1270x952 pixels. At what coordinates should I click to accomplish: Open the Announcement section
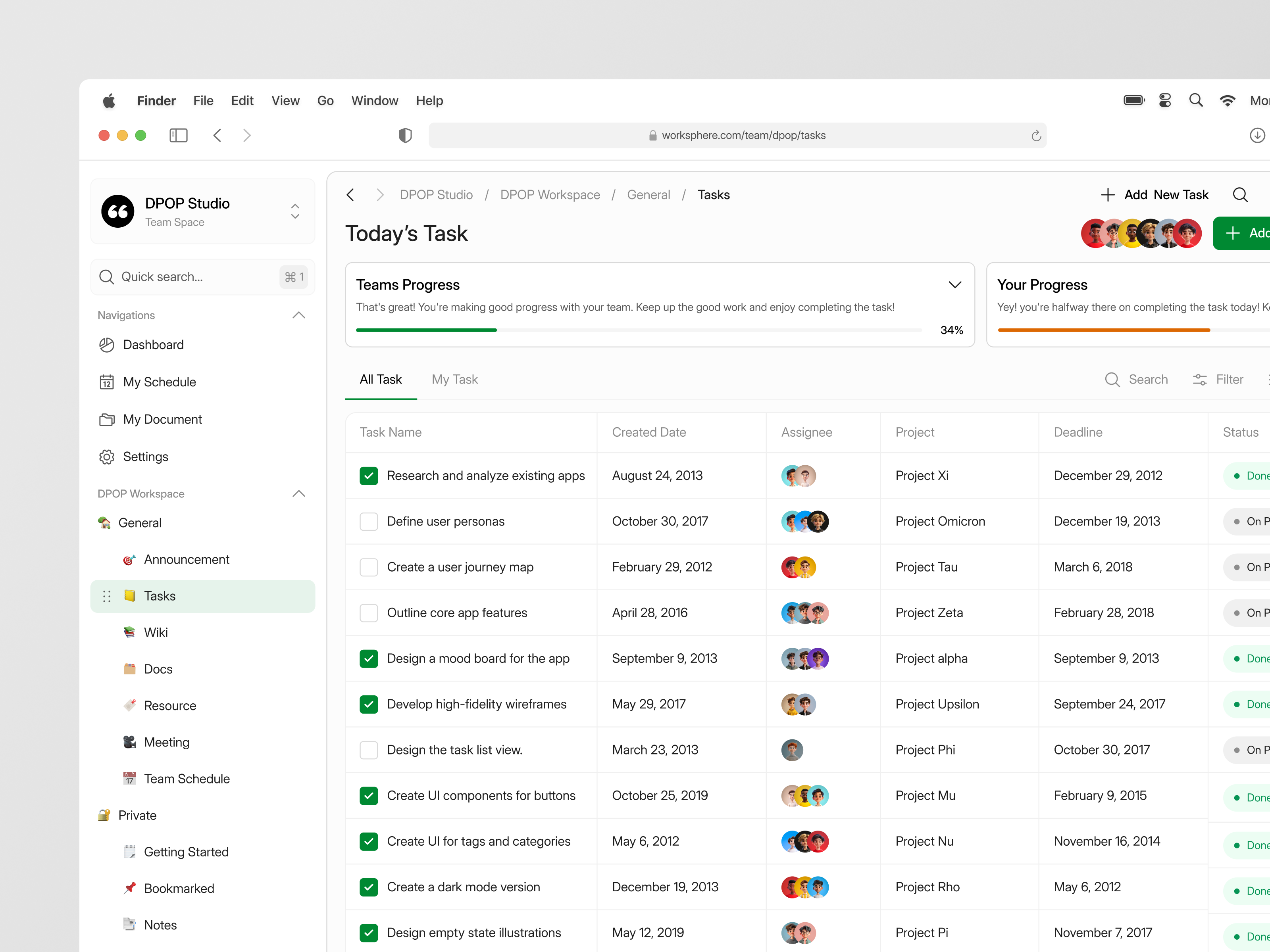(x=187, y=559)
